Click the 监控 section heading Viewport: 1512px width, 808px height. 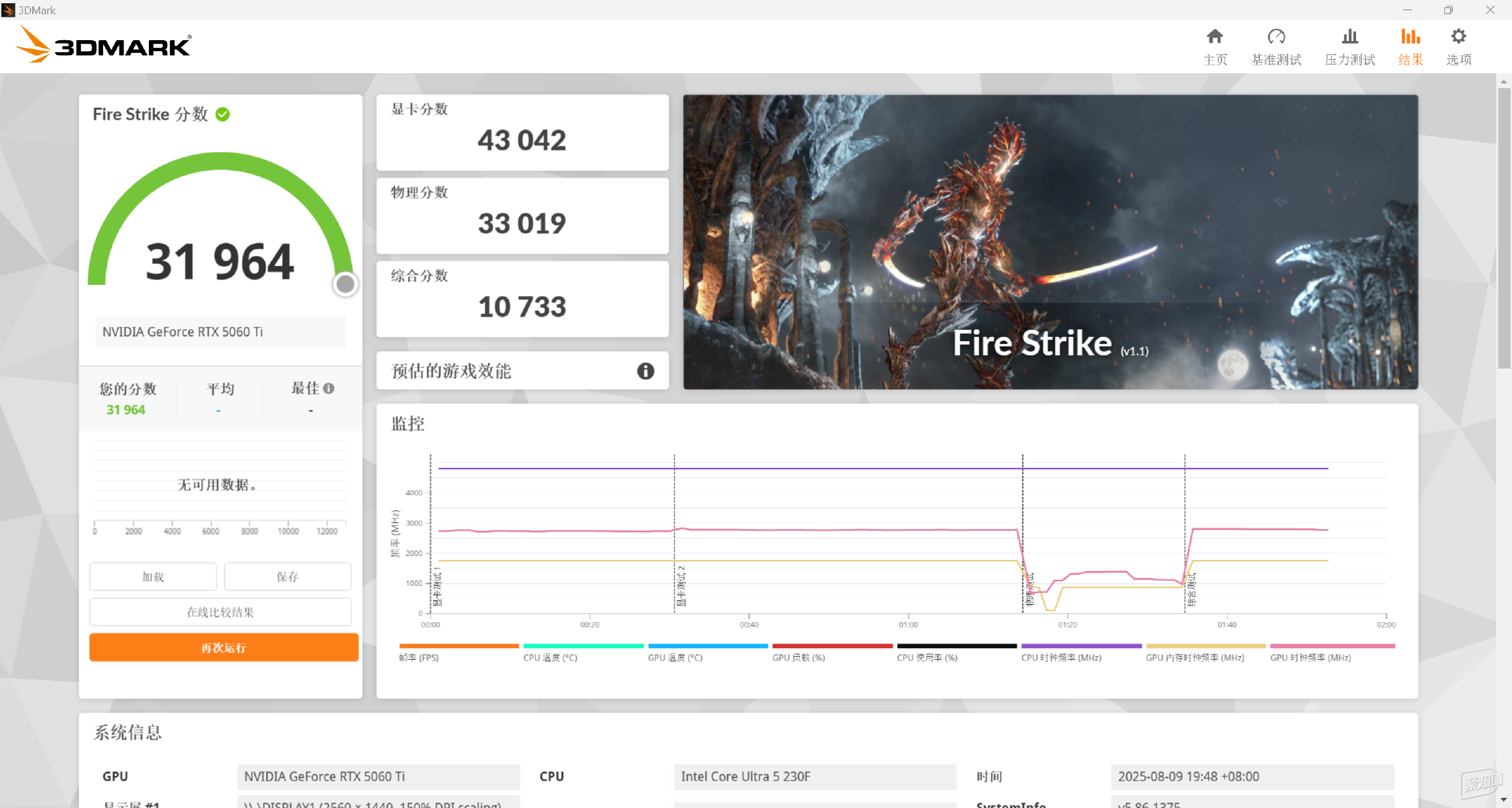pyautogui.click(x=408, y=424)
